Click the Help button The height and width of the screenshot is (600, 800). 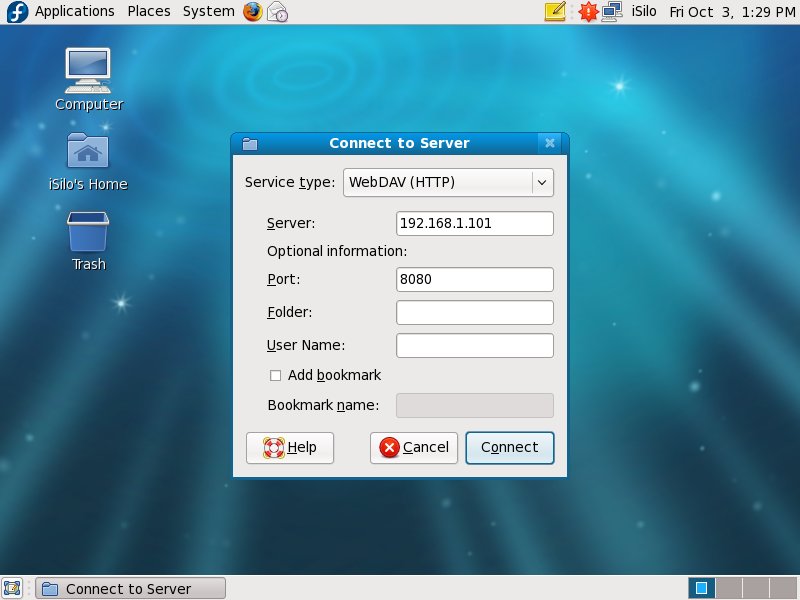click(x=290, y=447)
